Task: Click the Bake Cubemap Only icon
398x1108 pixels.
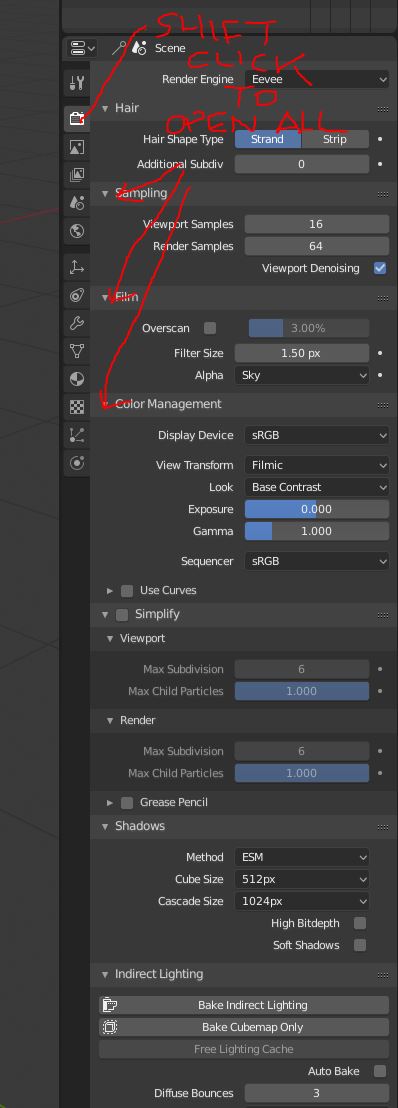Action: pyautogui.click(x=110, y=1027)
